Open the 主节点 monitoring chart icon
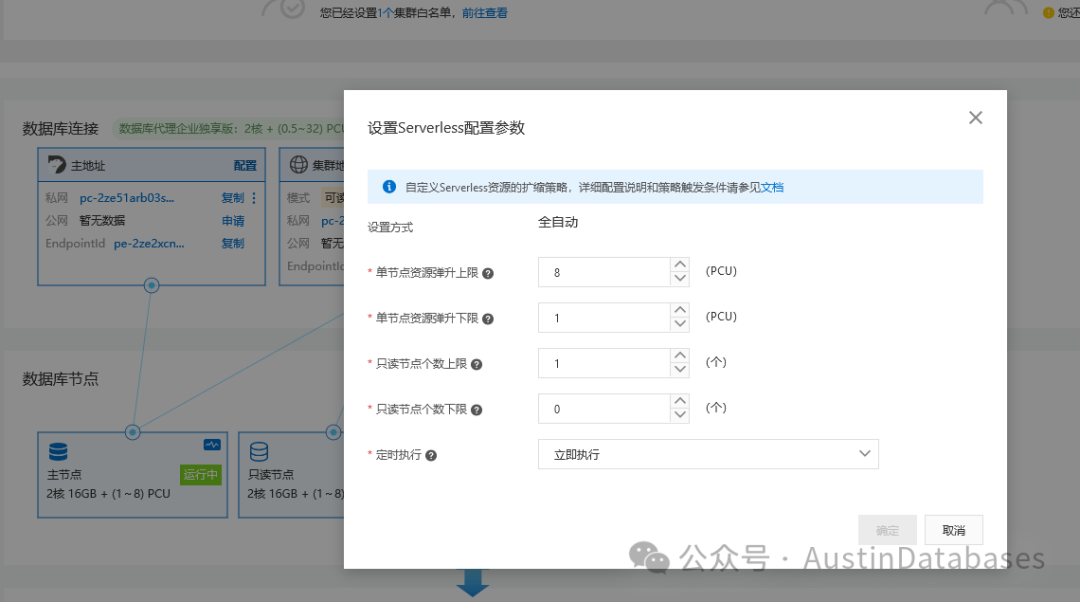Image resolution: width=1080 pixels, height=602 pixels. [x=212, y=445]
